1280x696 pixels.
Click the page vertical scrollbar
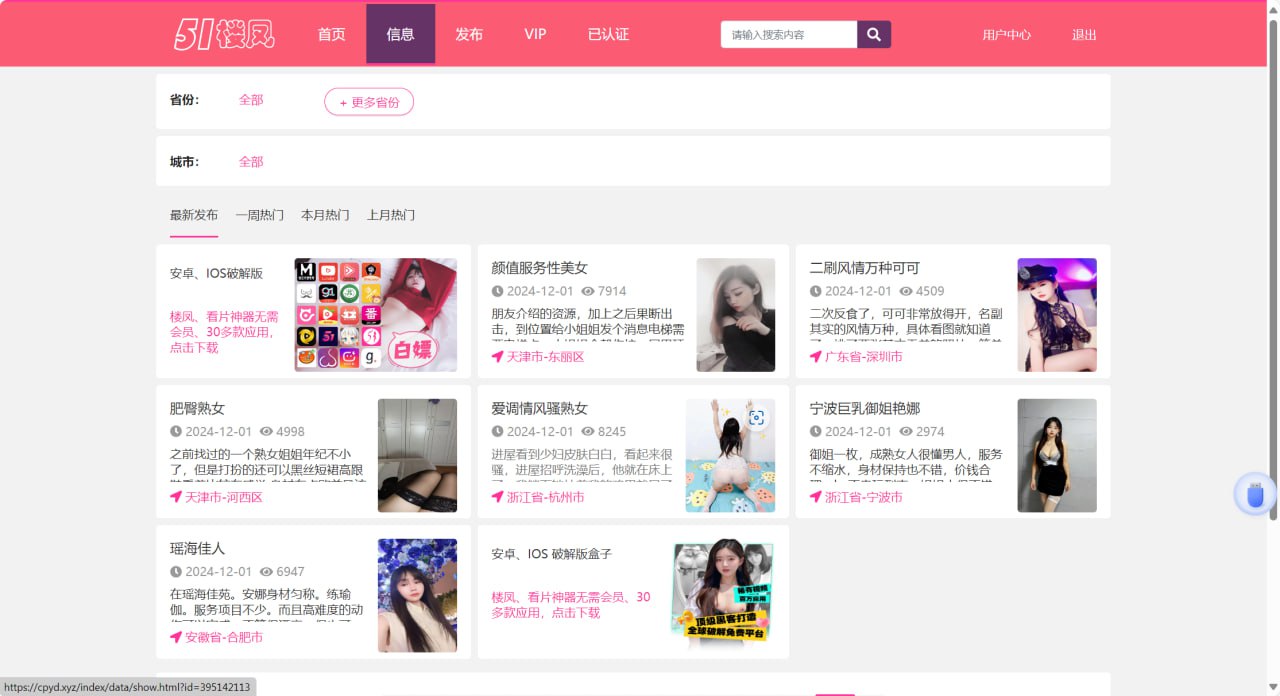[x=1272, y=300]
